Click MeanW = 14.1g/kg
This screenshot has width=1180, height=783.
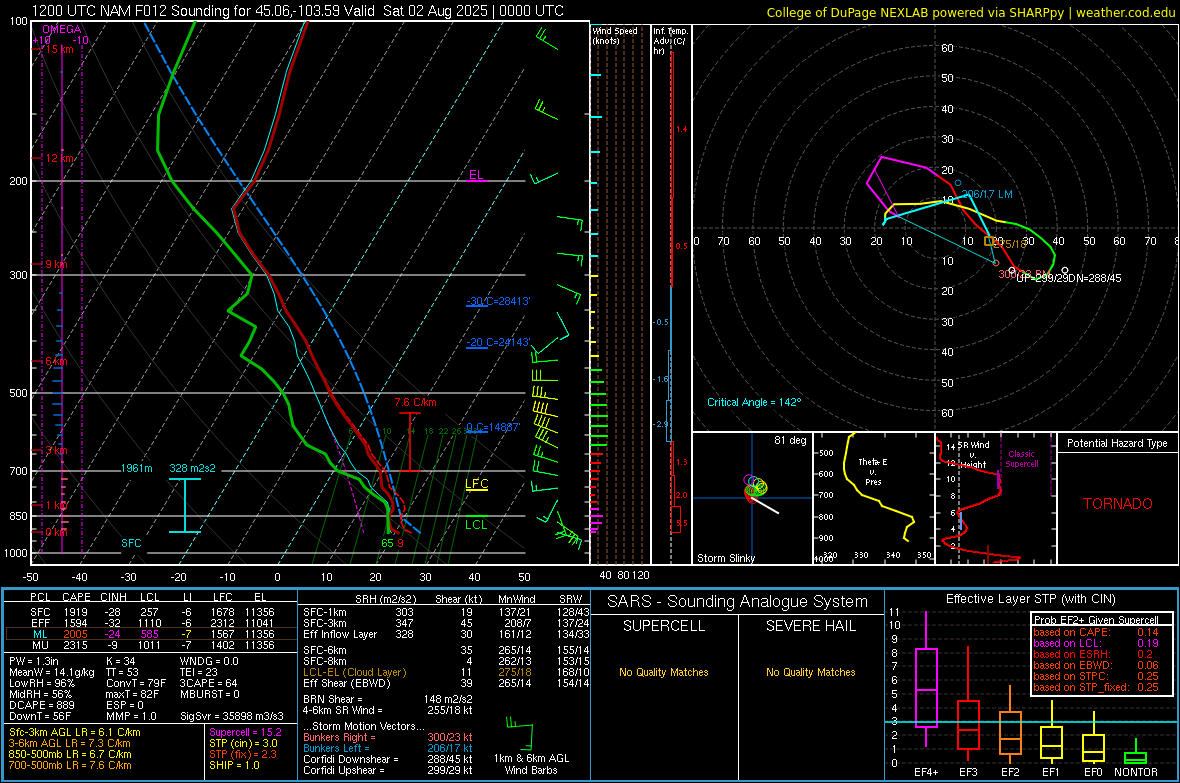point(52,672)
